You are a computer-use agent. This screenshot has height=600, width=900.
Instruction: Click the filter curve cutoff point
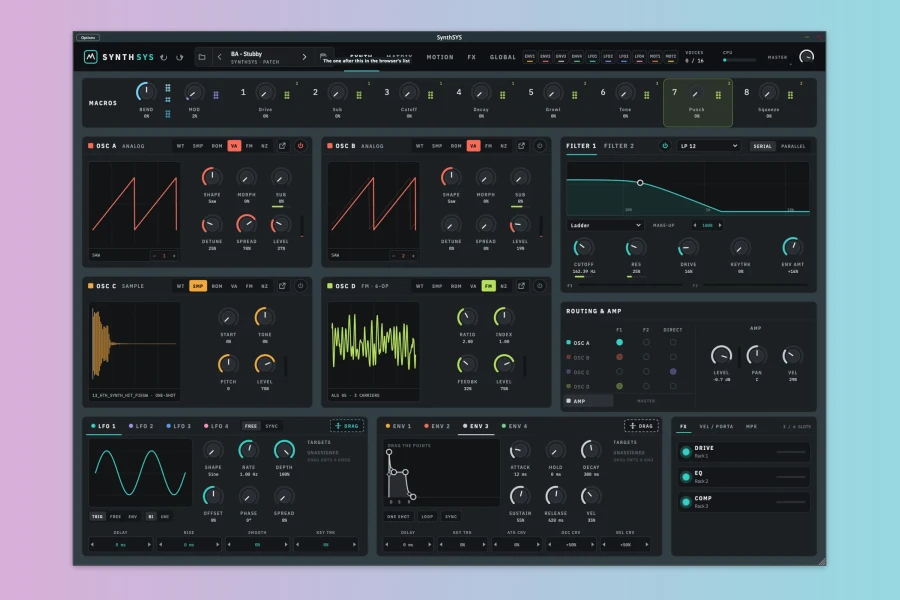640,183
